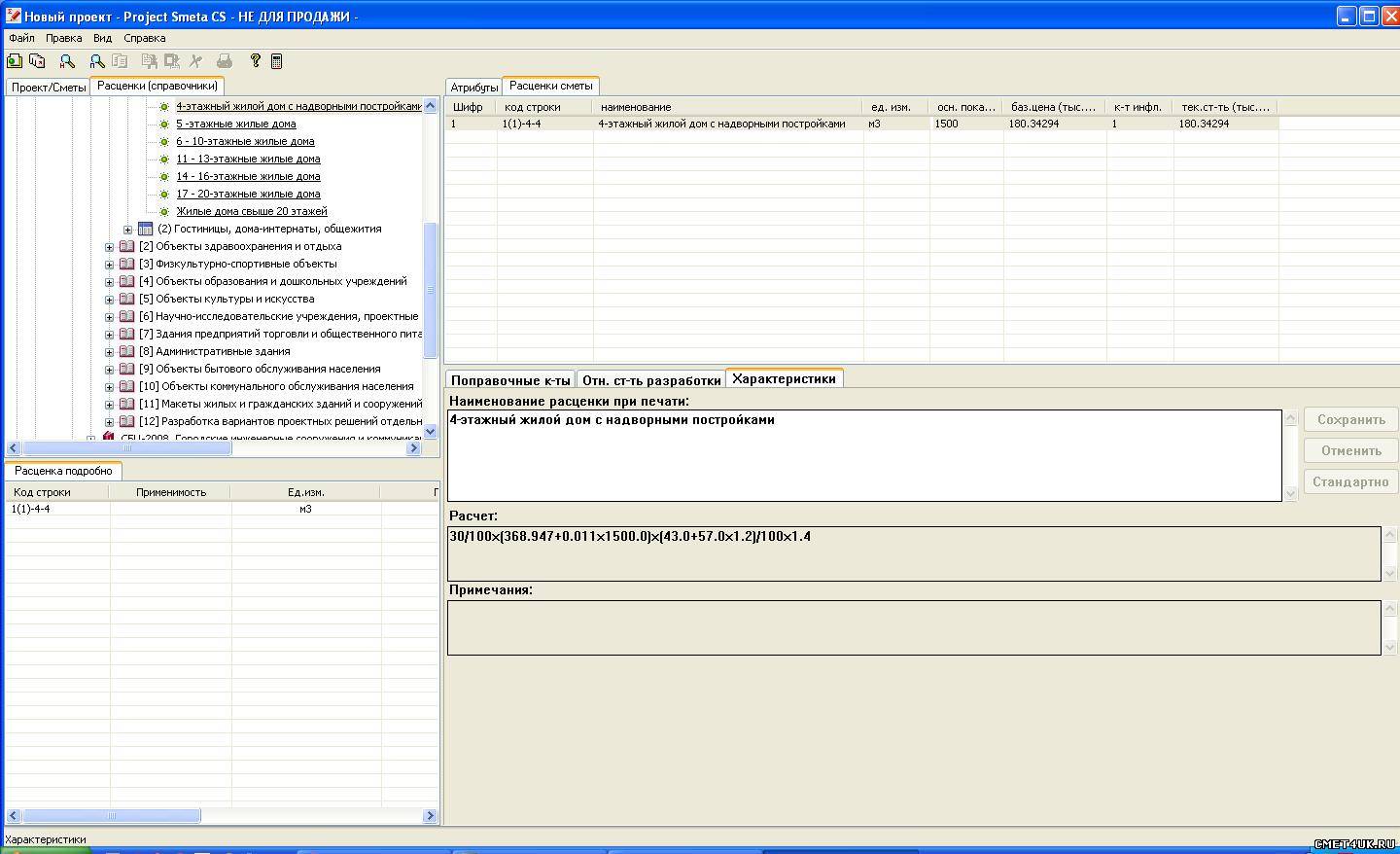Switch to the Атрибуты tab
This screenshot has height=854, width=1400.
(474, 88)
